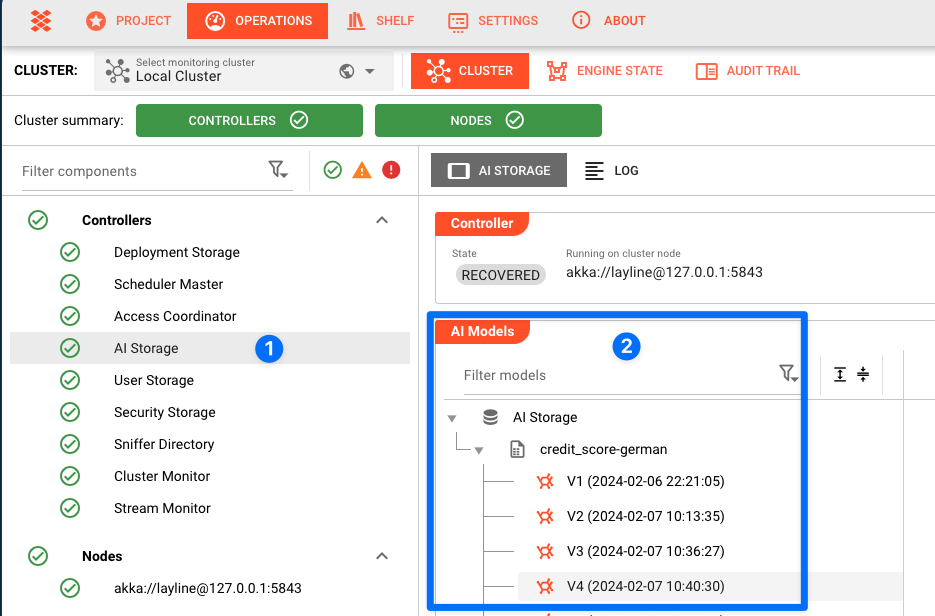Viewport: 935px width, 616px height.
Task: Select the Scheduler Master controller
Action: (x=168, y=284)
